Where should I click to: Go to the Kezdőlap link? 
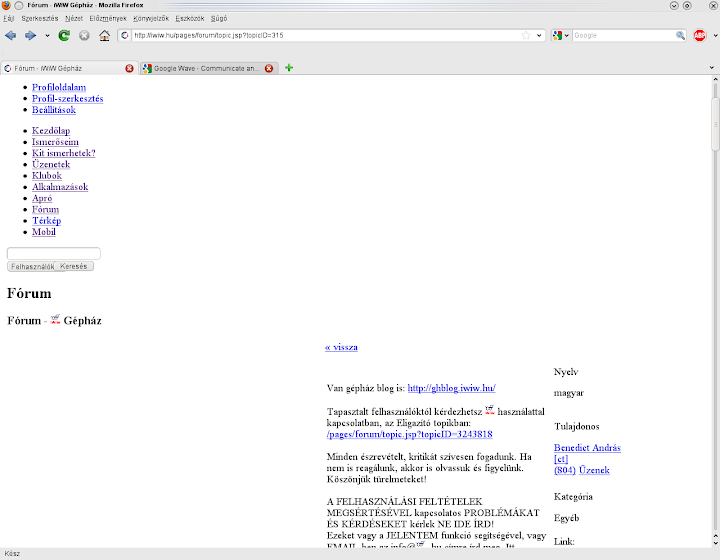tap(51, 131)
